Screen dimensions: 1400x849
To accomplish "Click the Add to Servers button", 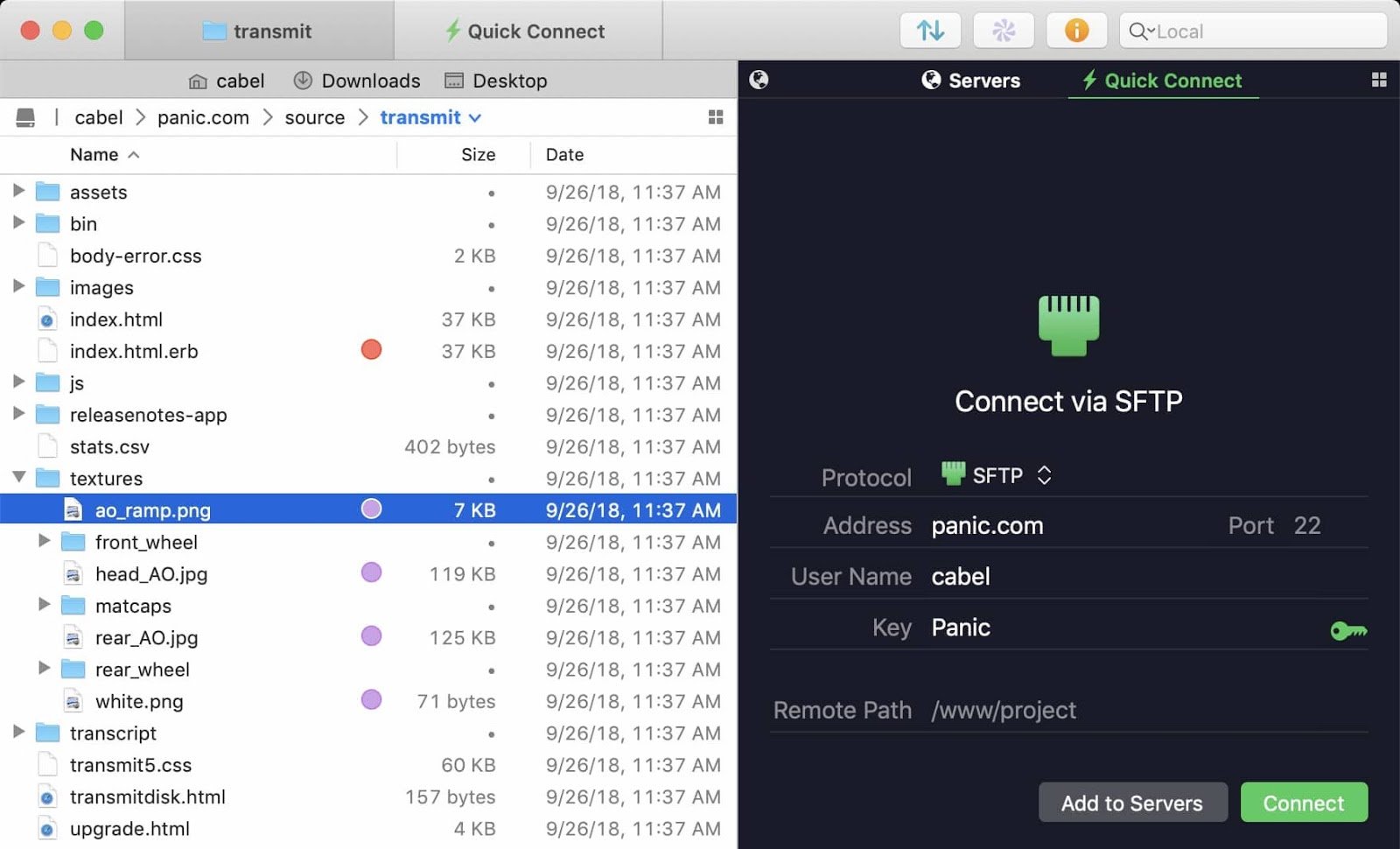I will click(1133, 803).
